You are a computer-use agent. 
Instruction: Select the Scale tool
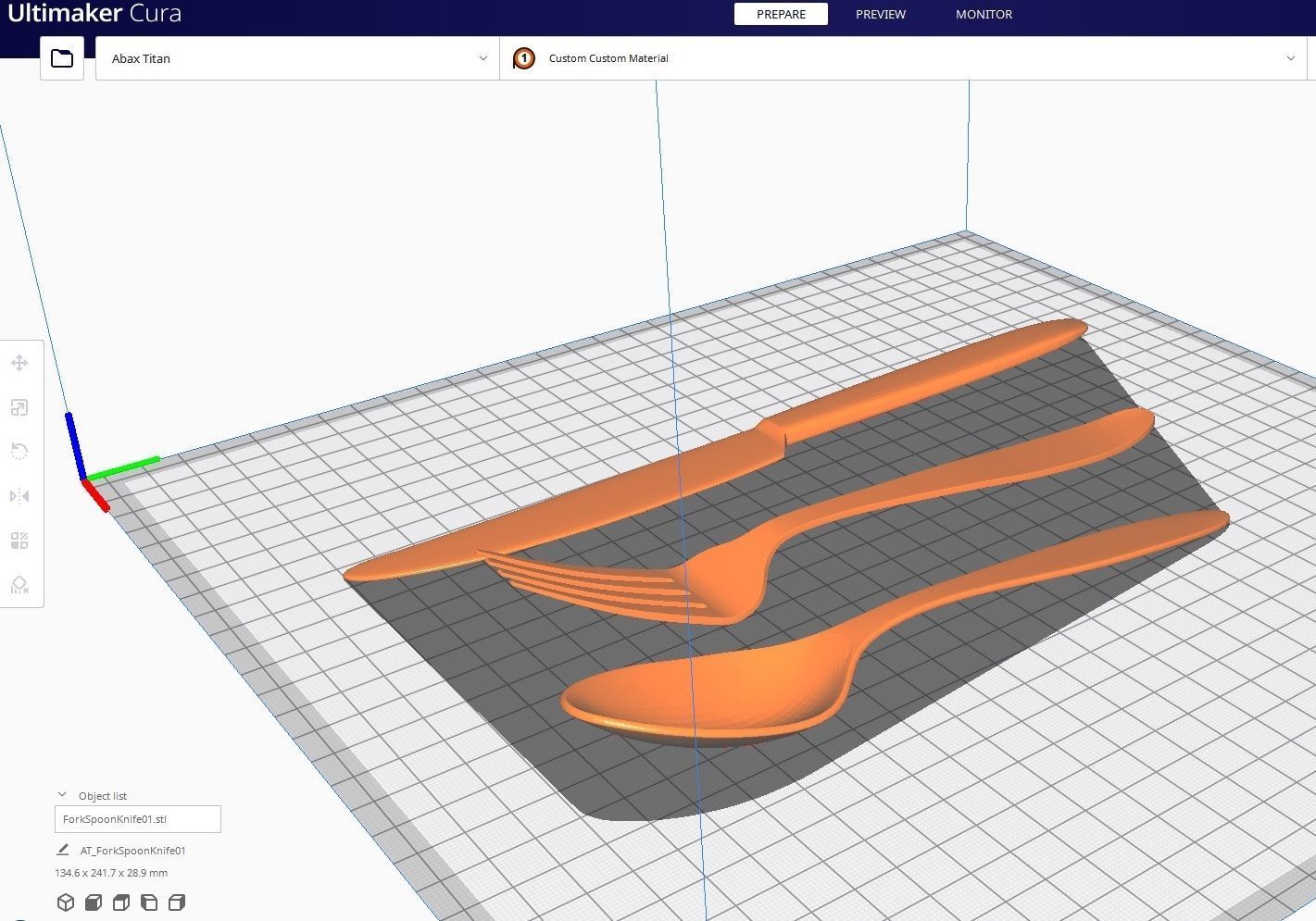coord(19,407)
